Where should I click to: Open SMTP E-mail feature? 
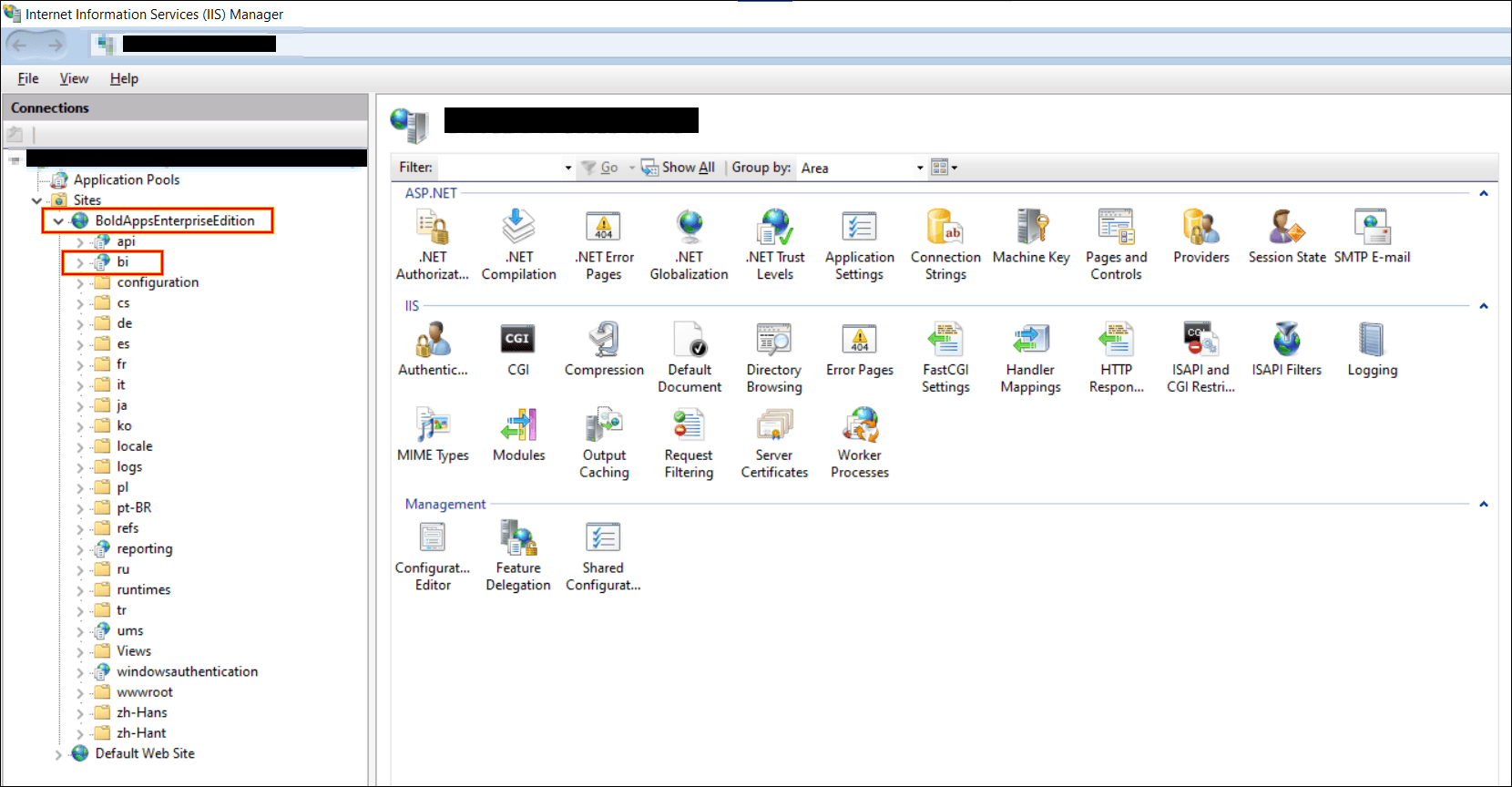pos(1372,237)
